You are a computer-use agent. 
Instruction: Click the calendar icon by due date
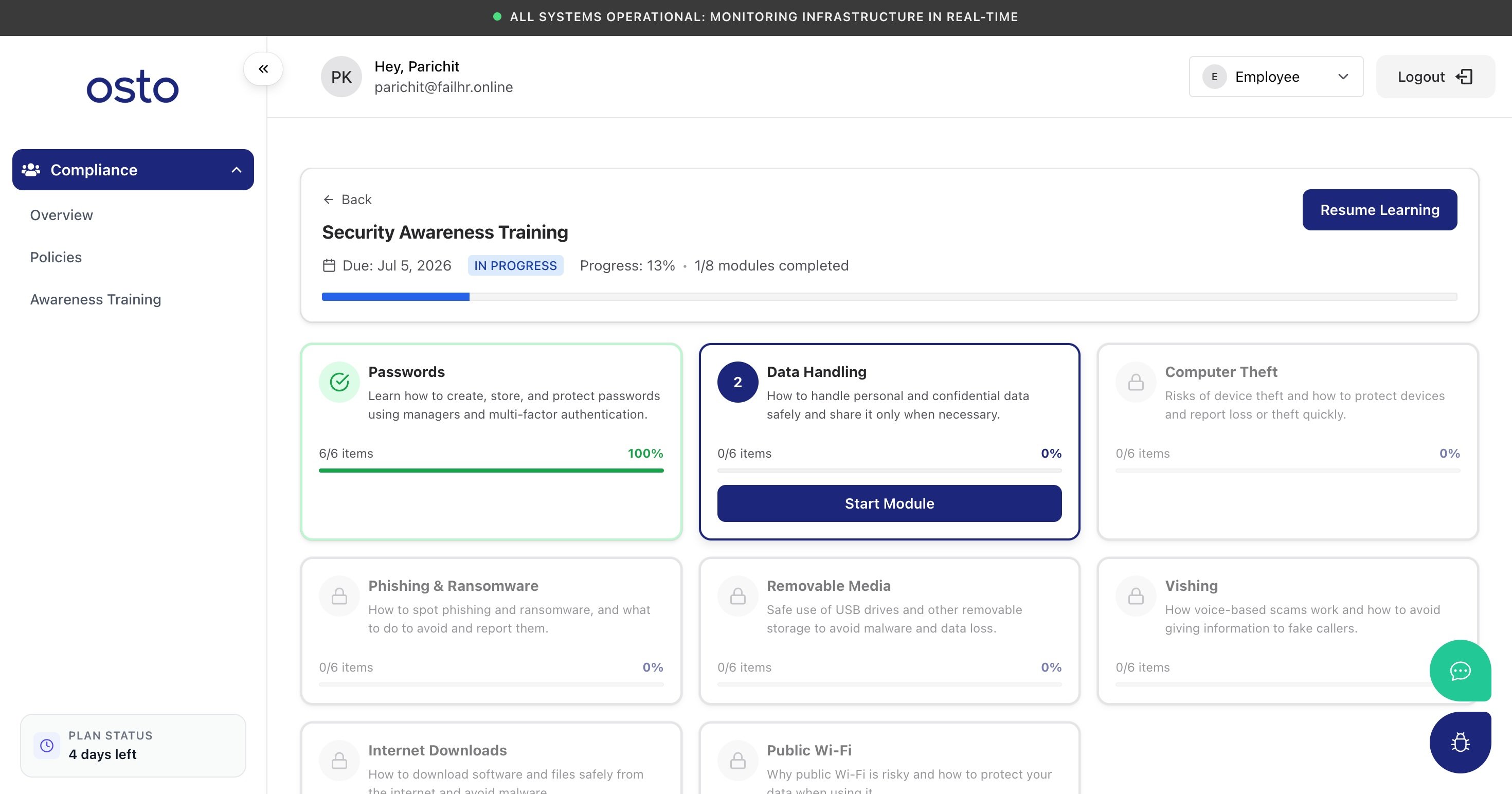[329, 266]
